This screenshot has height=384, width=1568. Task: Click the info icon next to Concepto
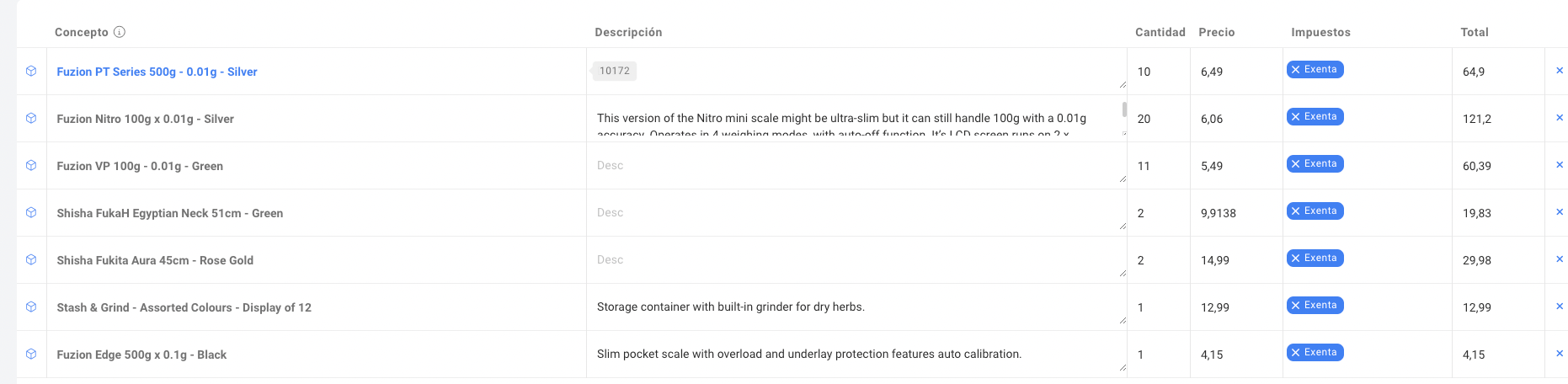[120, 32]
